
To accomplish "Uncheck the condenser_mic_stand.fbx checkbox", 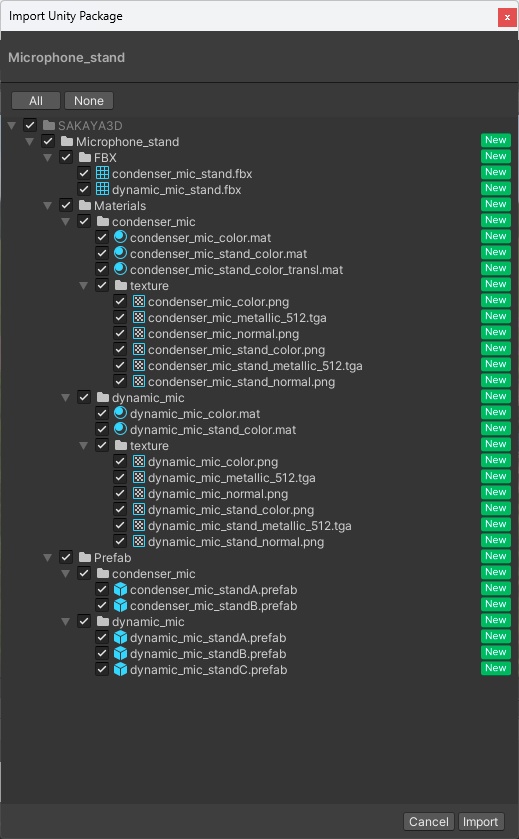I will point(84,173).
